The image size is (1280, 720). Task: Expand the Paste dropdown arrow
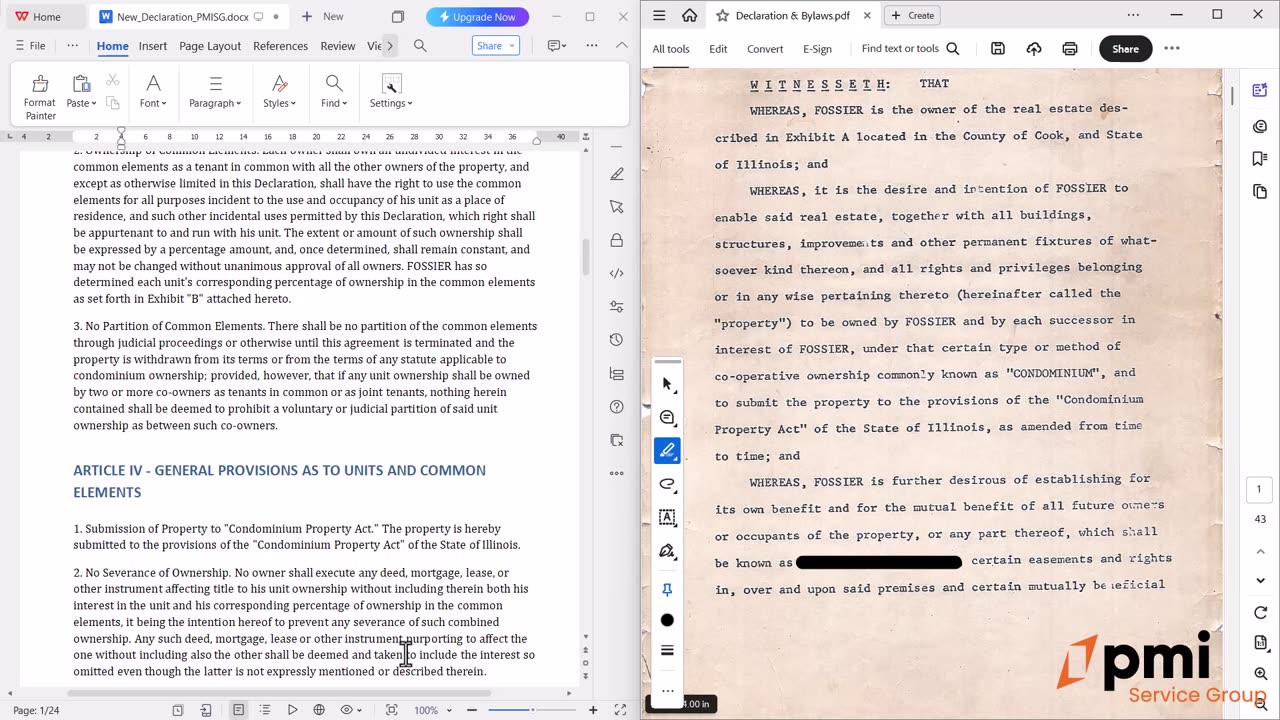94,104
